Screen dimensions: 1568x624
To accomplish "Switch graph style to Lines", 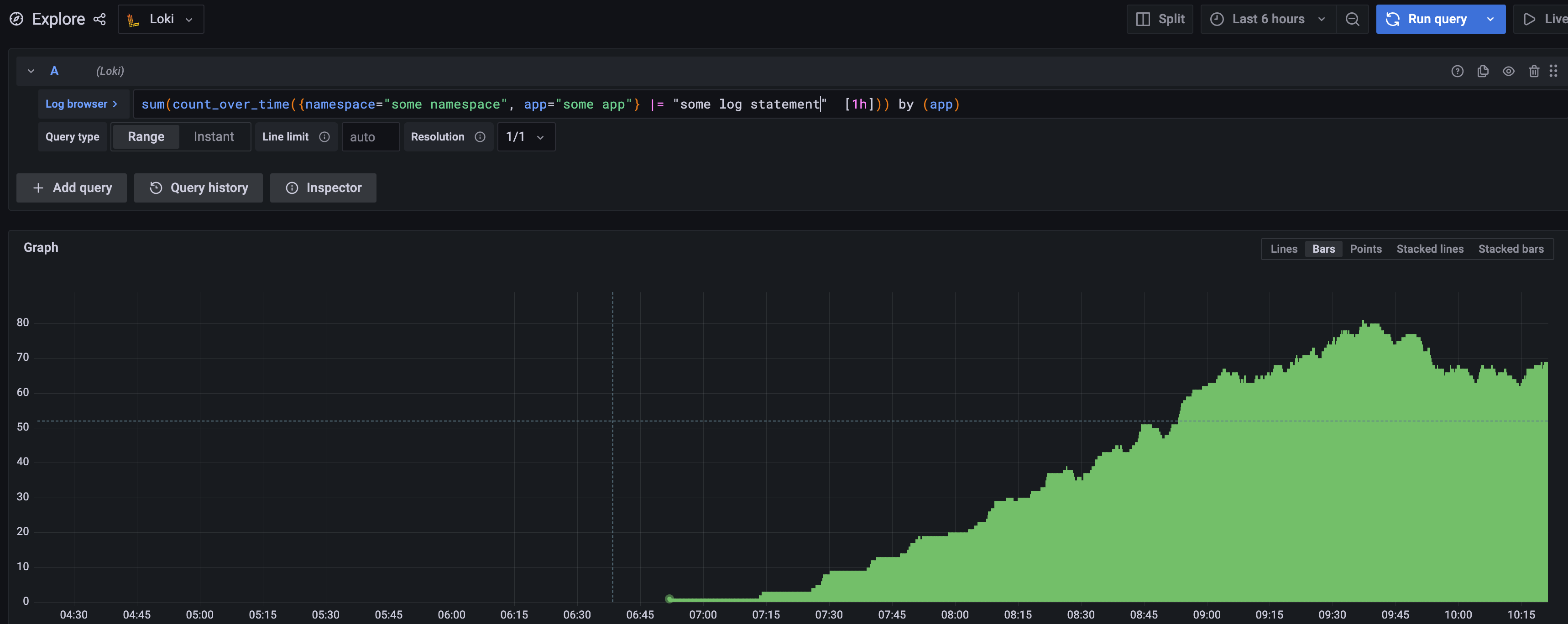I will [1283, 249].
